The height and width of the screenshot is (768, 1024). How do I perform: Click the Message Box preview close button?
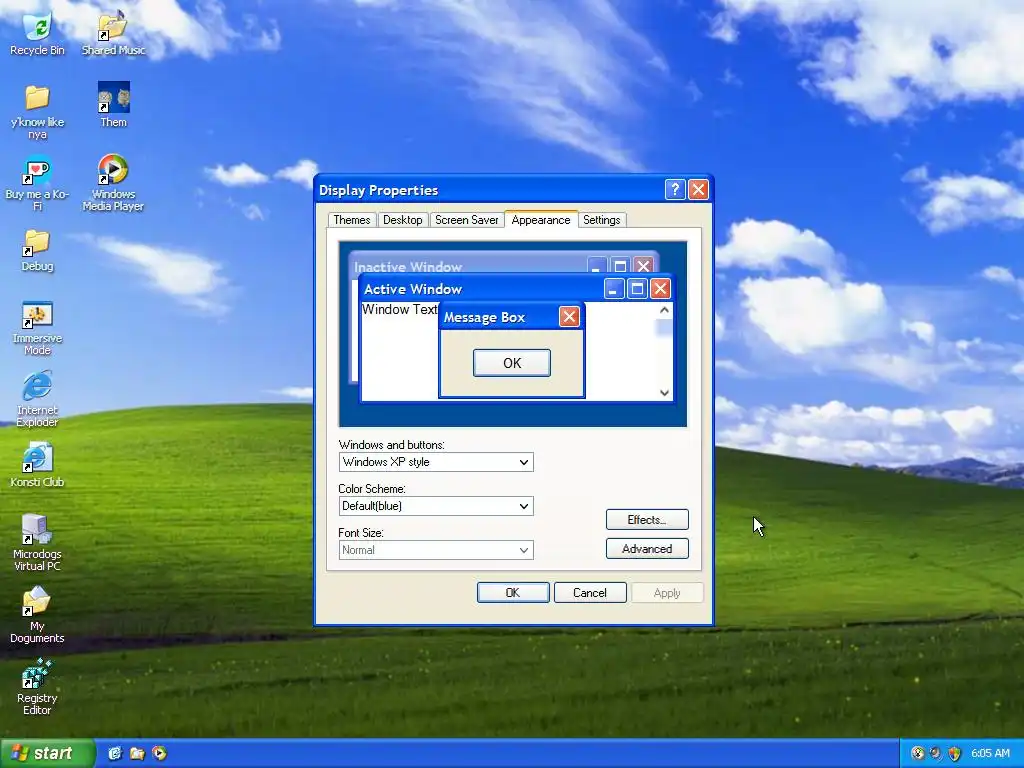pos(569,317)
